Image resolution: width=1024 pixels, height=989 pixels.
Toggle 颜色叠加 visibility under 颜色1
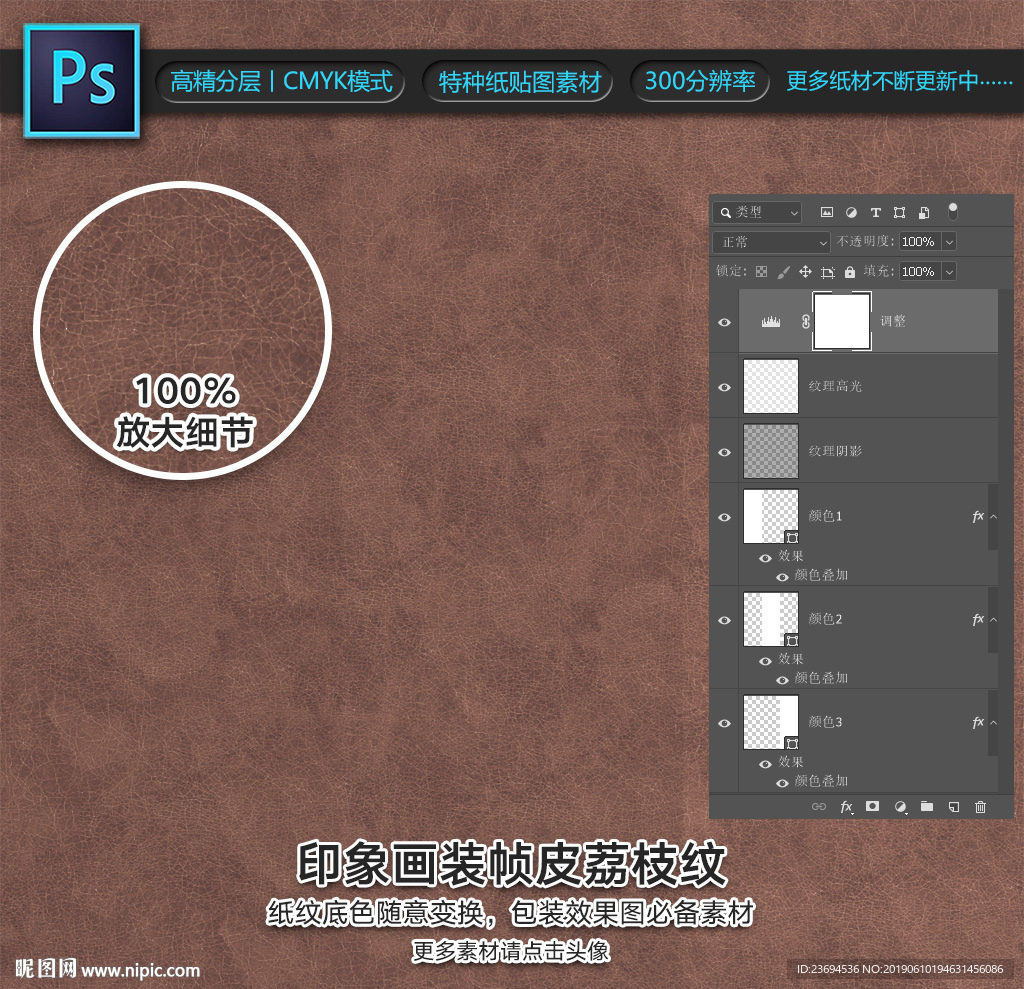[x=782, y=577]
